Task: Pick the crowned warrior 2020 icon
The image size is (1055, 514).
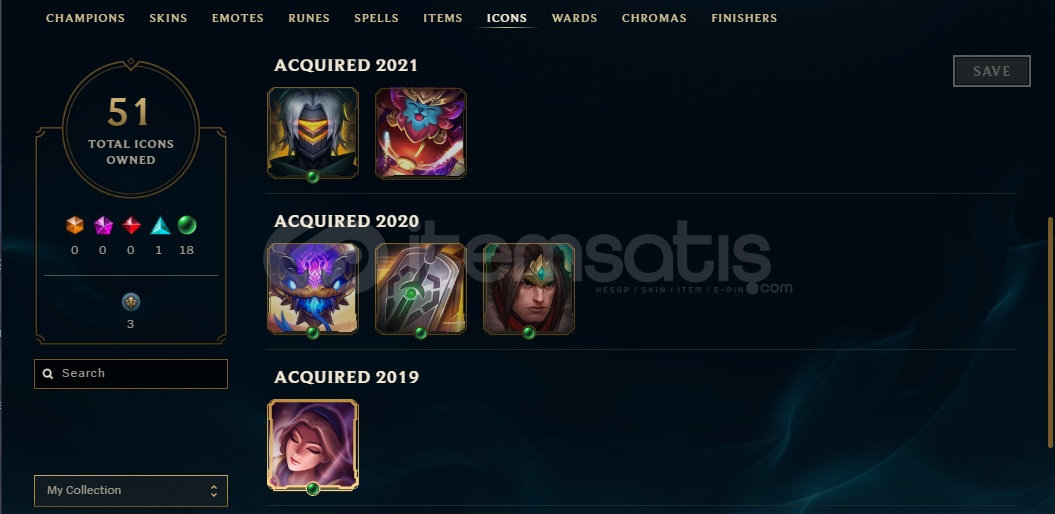Action: pos(529,289)
